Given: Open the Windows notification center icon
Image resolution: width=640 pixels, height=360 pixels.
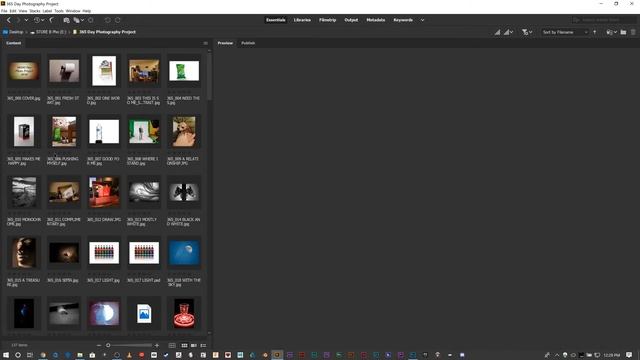Looking at the screenshot, I should 629,355.
